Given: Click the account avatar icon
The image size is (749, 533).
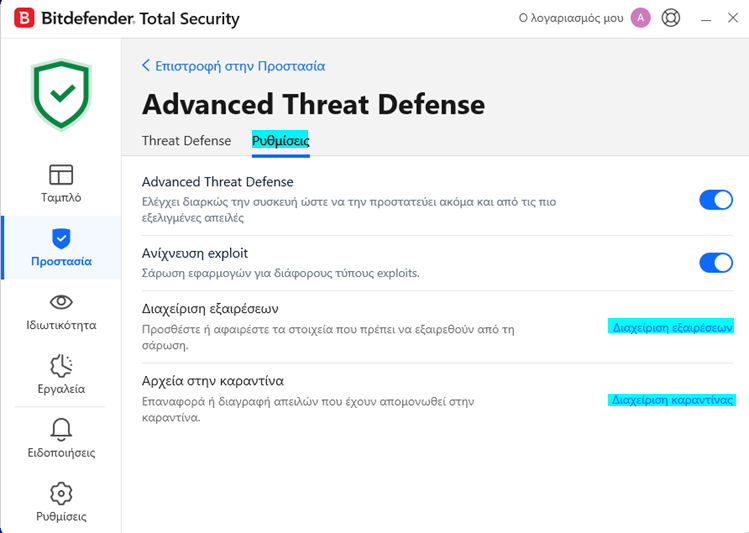Looking at the screenshot, I should tap(641, 18).
